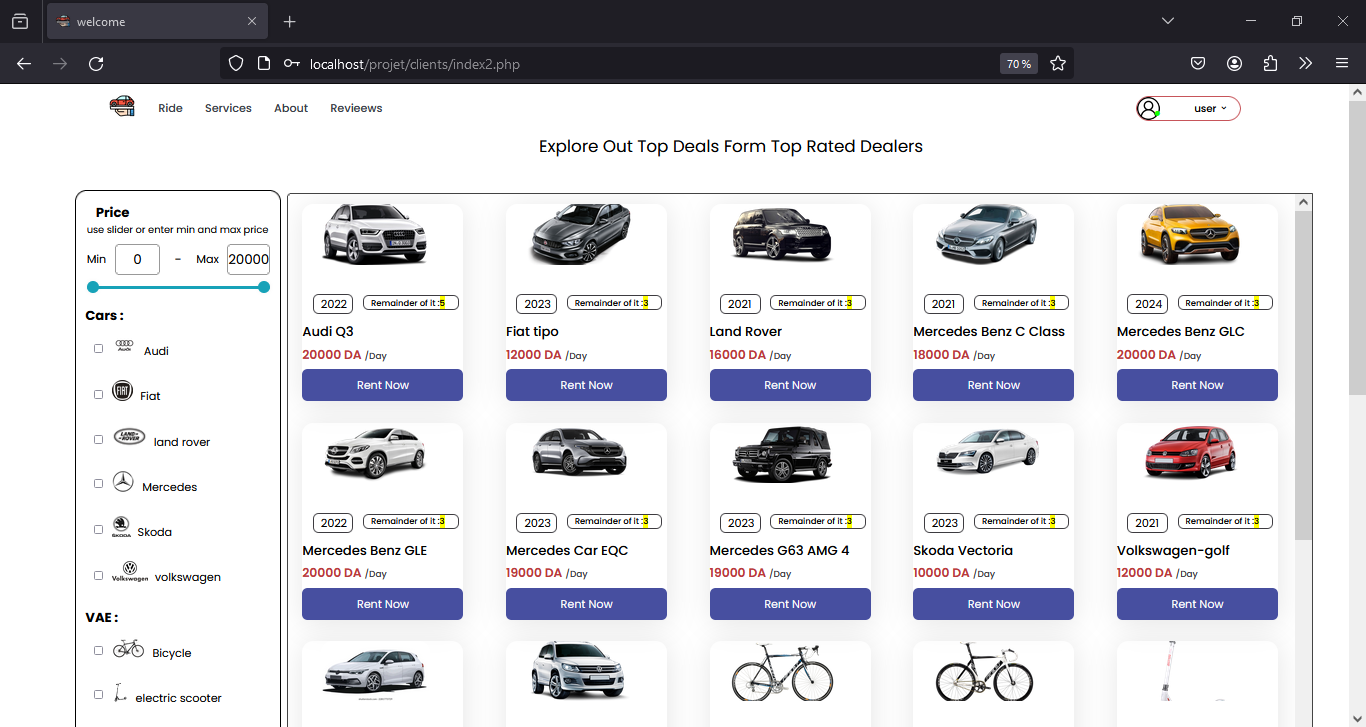Show more toolbar tools via double chevron
1366x727 pixels.
1306,63
